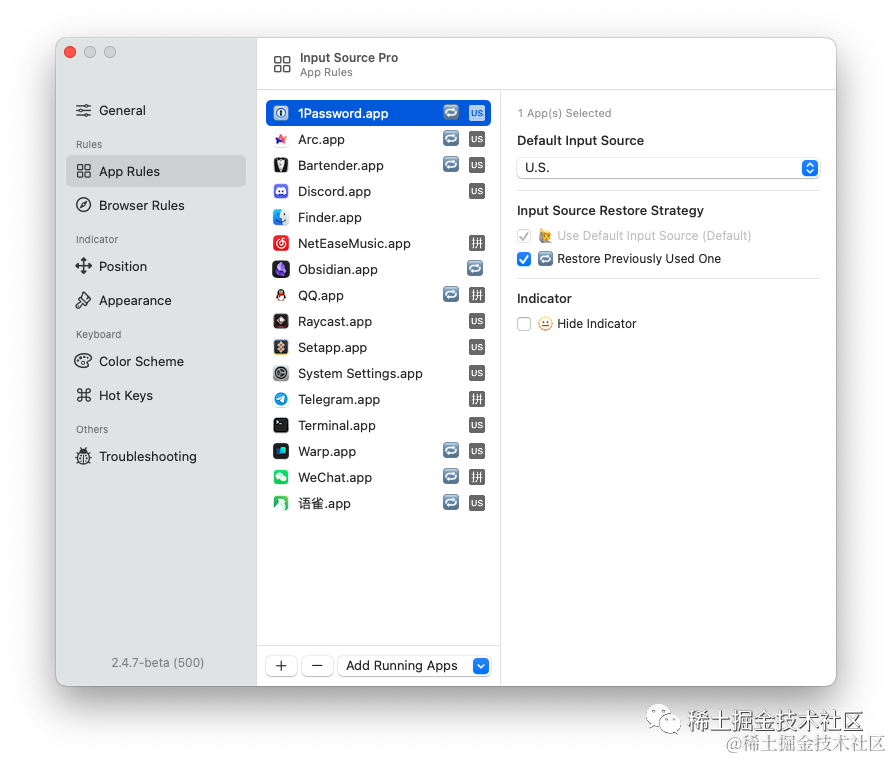Click the Input Source Pro grid icon in header
The height and width of the screenshot is (760, 892).
pos(282,65)
